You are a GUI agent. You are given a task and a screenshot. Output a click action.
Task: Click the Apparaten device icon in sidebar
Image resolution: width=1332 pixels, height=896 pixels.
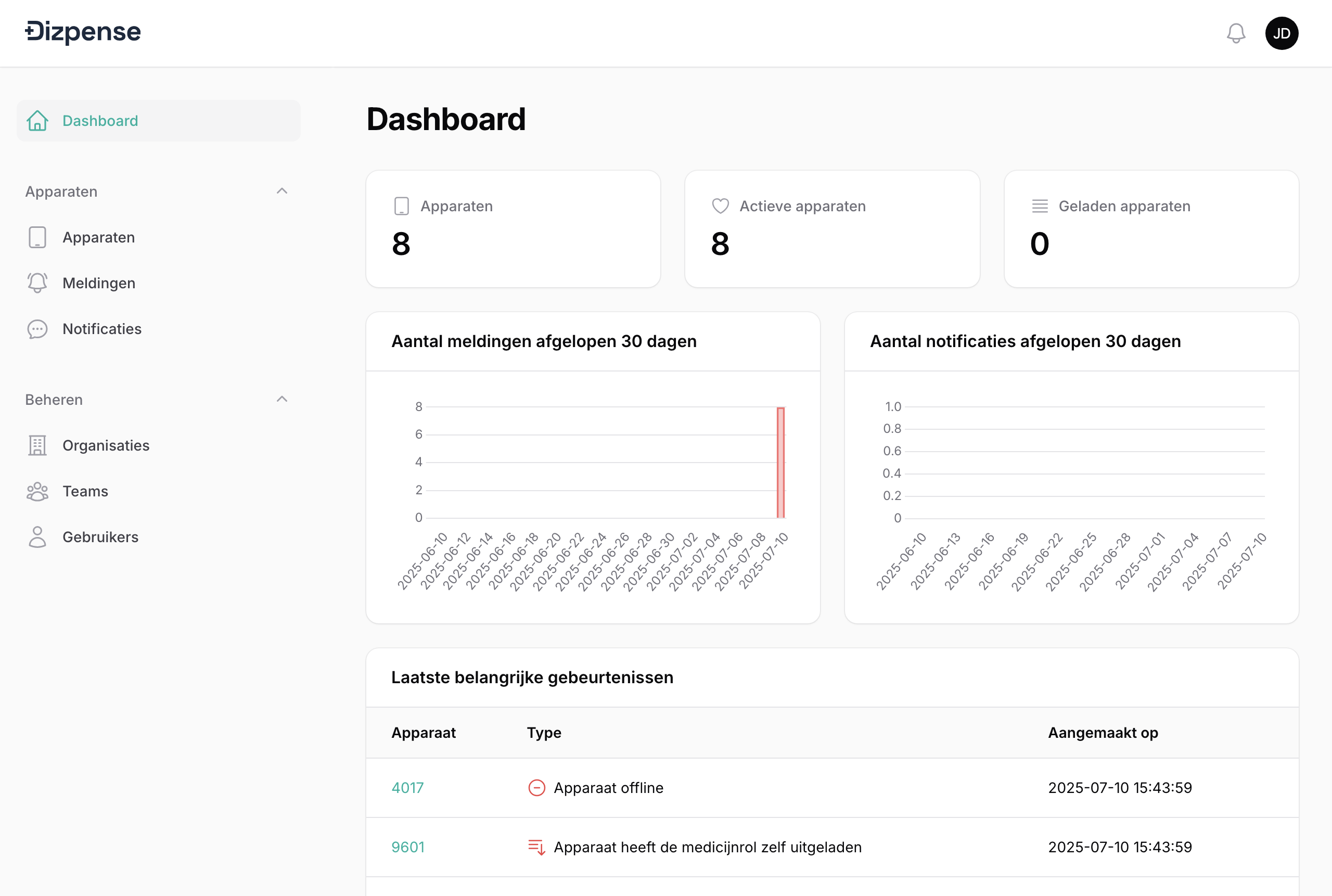37,237
